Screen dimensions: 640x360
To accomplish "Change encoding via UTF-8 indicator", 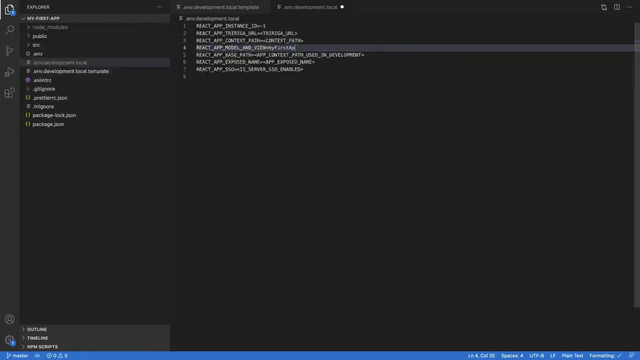I will coord(536,356).
